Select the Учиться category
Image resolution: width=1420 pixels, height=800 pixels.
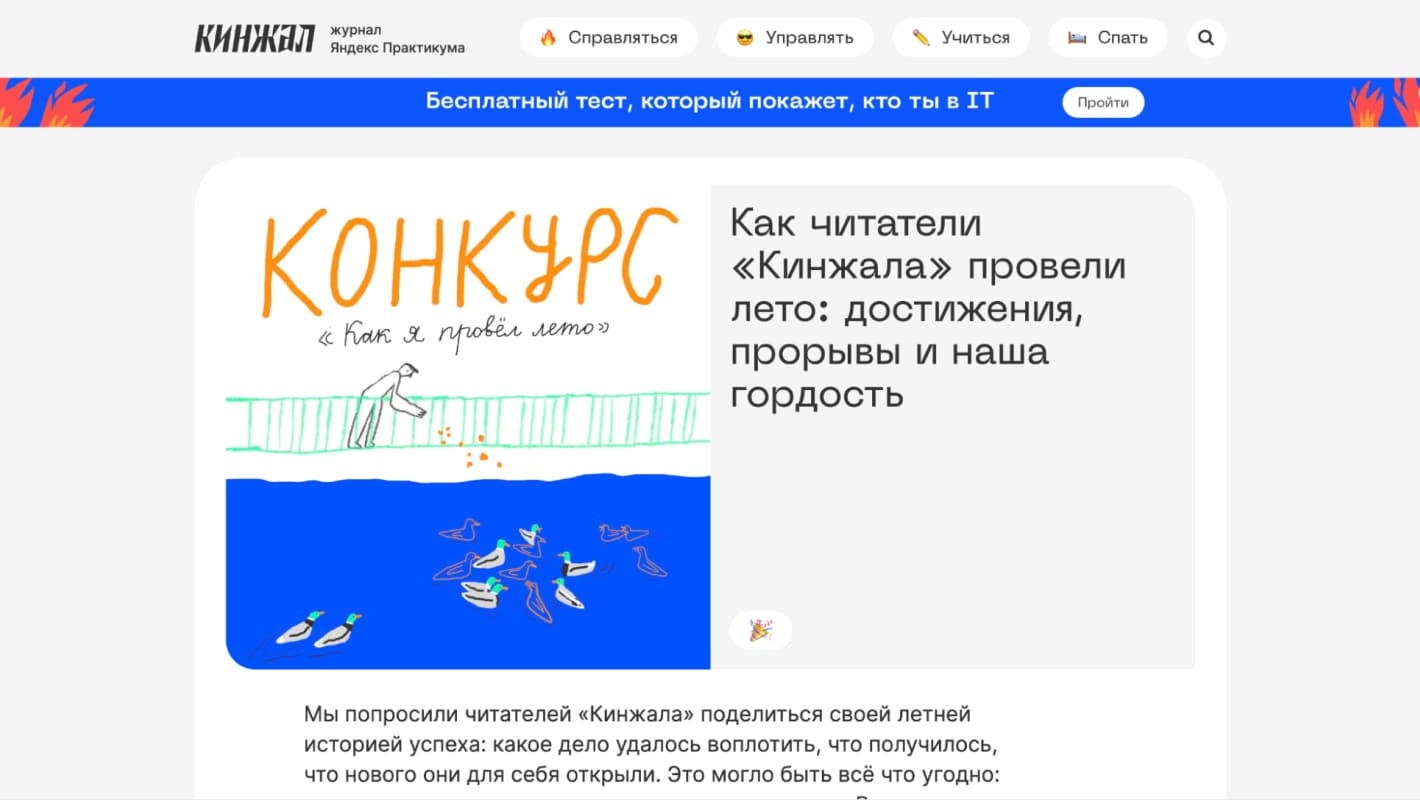tap(961, 38)
